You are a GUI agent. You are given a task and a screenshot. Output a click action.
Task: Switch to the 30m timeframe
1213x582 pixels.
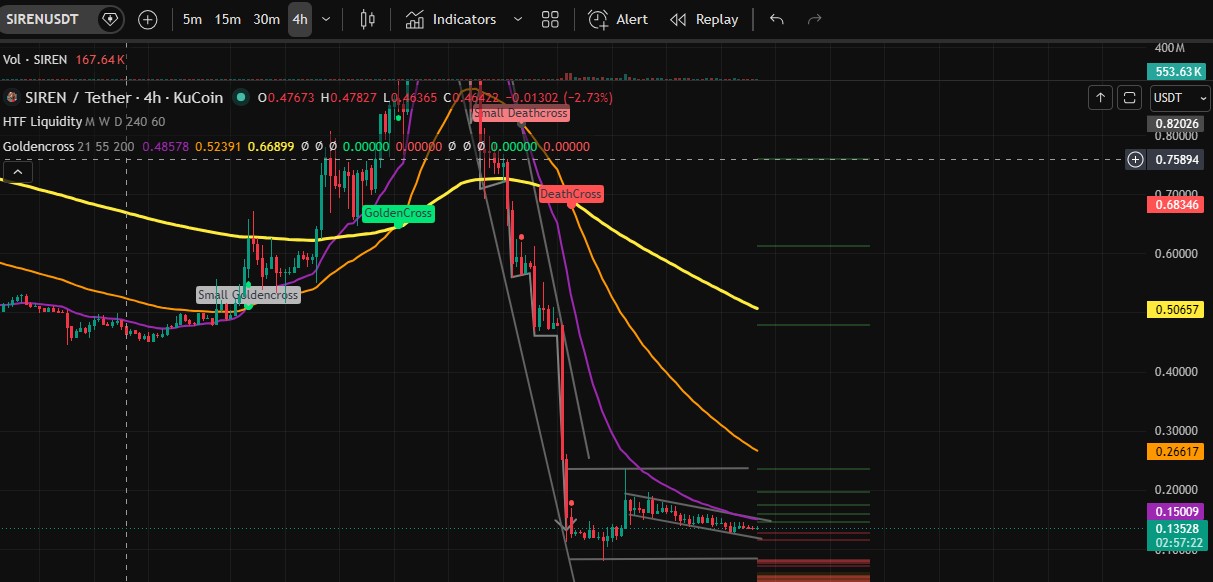[x=266, y=19]
